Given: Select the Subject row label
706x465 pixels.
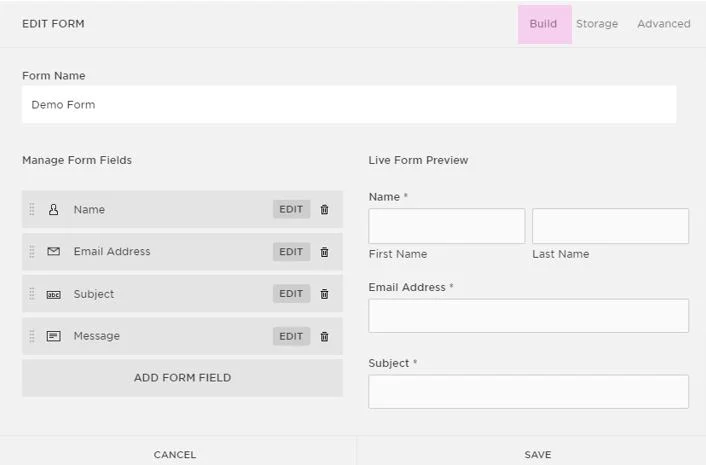Looking at the screenshot, I should pos(94,294).
